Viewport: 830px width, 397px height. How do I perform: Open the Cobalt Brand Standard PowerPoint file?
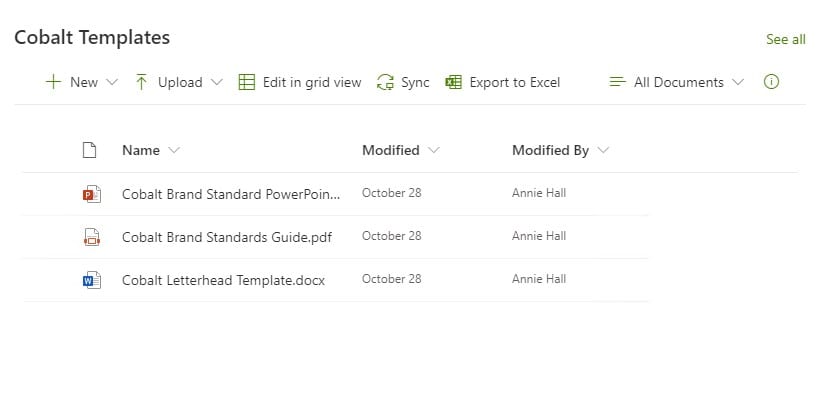pos(231,194)
